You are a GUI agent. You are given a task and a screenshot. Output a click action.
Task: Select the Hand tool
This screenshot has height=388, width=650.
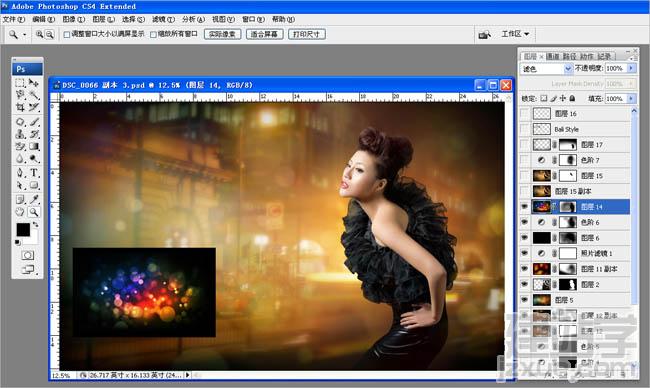coord(20,212)
